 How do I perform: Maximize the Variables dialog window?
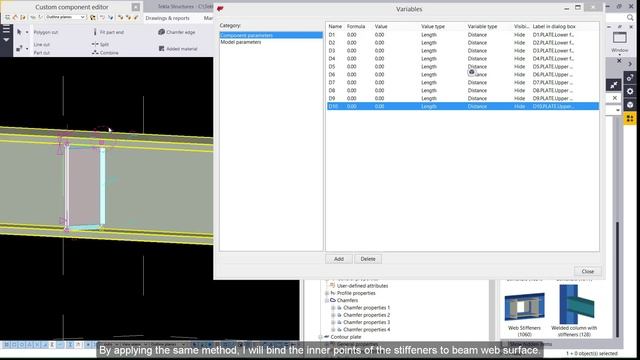coord(578,8)
